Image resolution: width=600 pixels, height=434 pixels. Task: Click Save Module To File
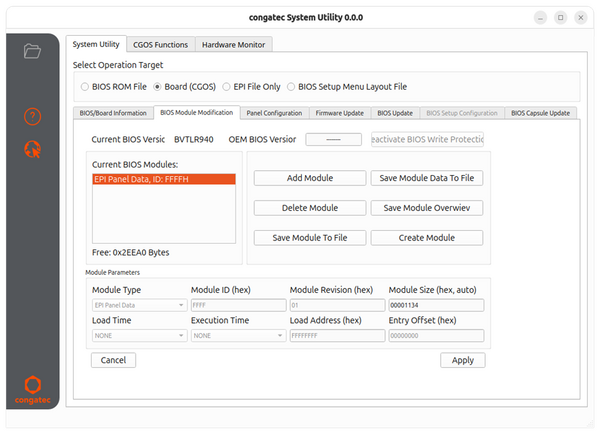pos(309,238)
